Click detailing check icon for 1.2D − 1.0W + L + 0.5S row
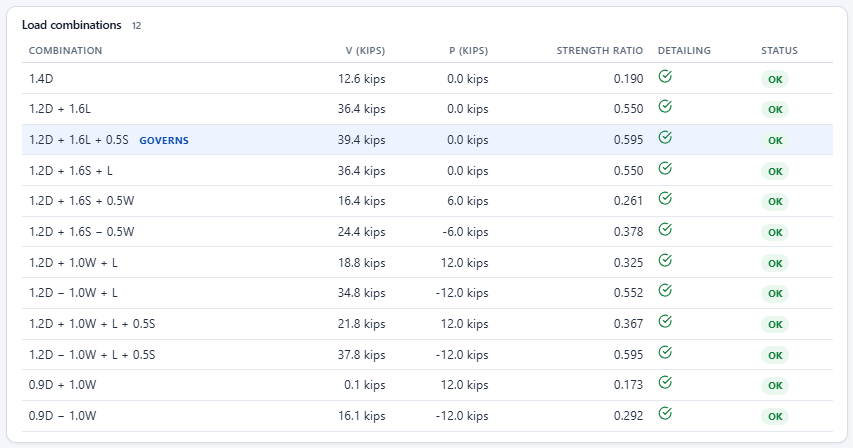Image resolution: width=853 pixels, height=448 pixels. (665, 352)
